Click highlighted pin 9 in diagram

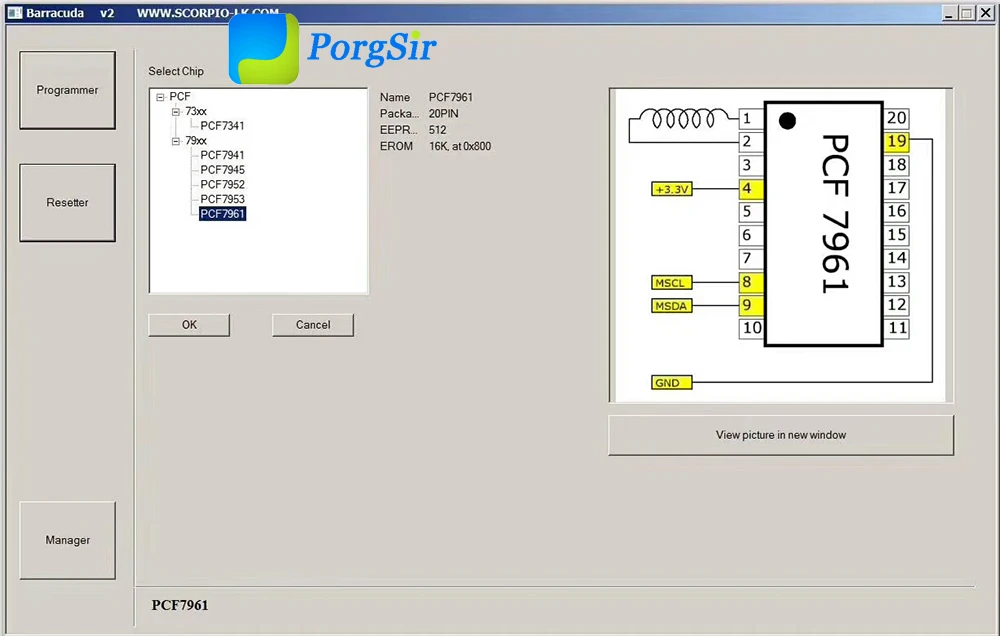(x=751, y=305)
